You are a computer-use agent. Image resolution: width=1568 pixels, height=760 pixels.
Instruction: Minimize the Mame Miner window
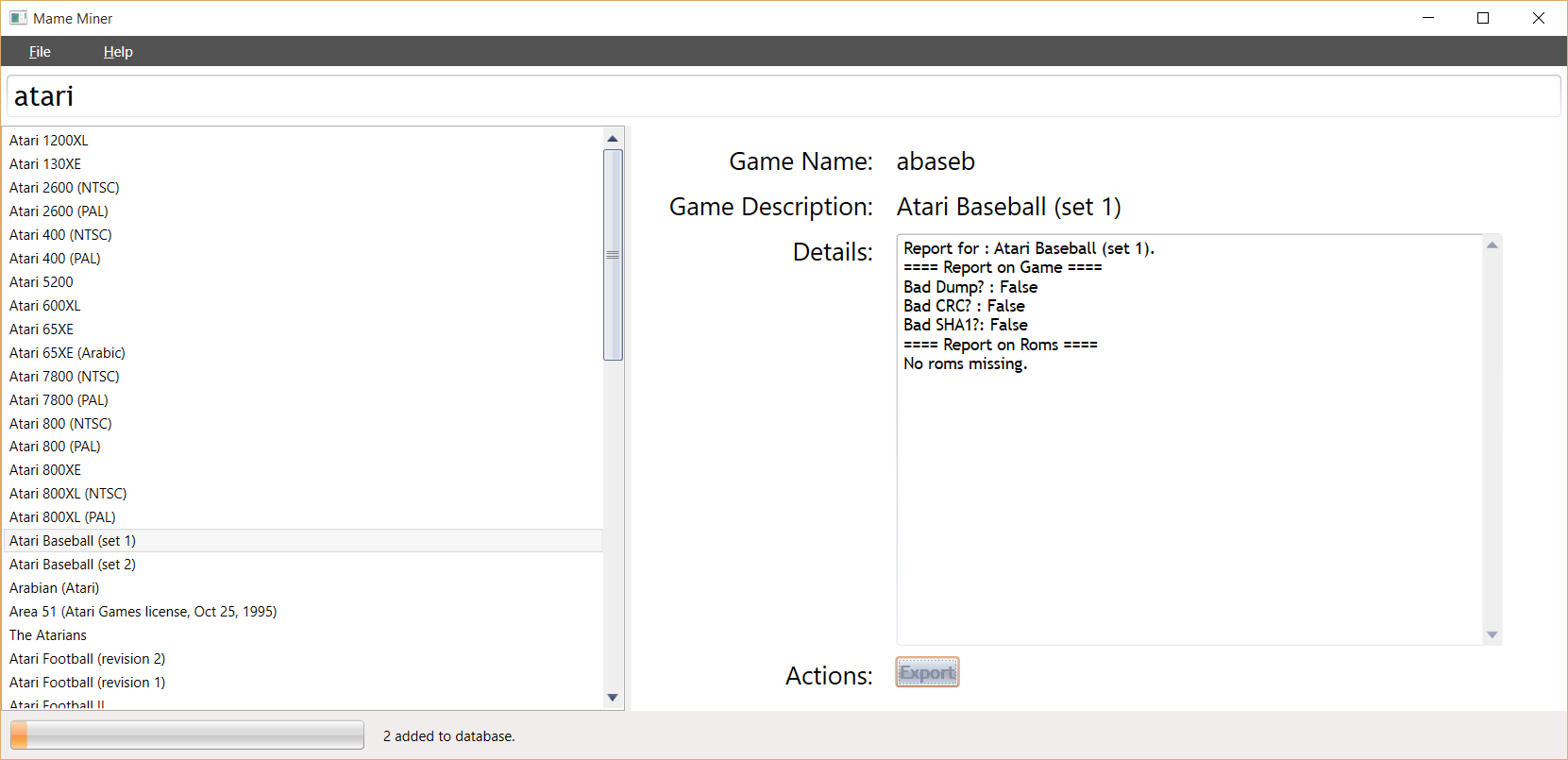(1428, 18)
